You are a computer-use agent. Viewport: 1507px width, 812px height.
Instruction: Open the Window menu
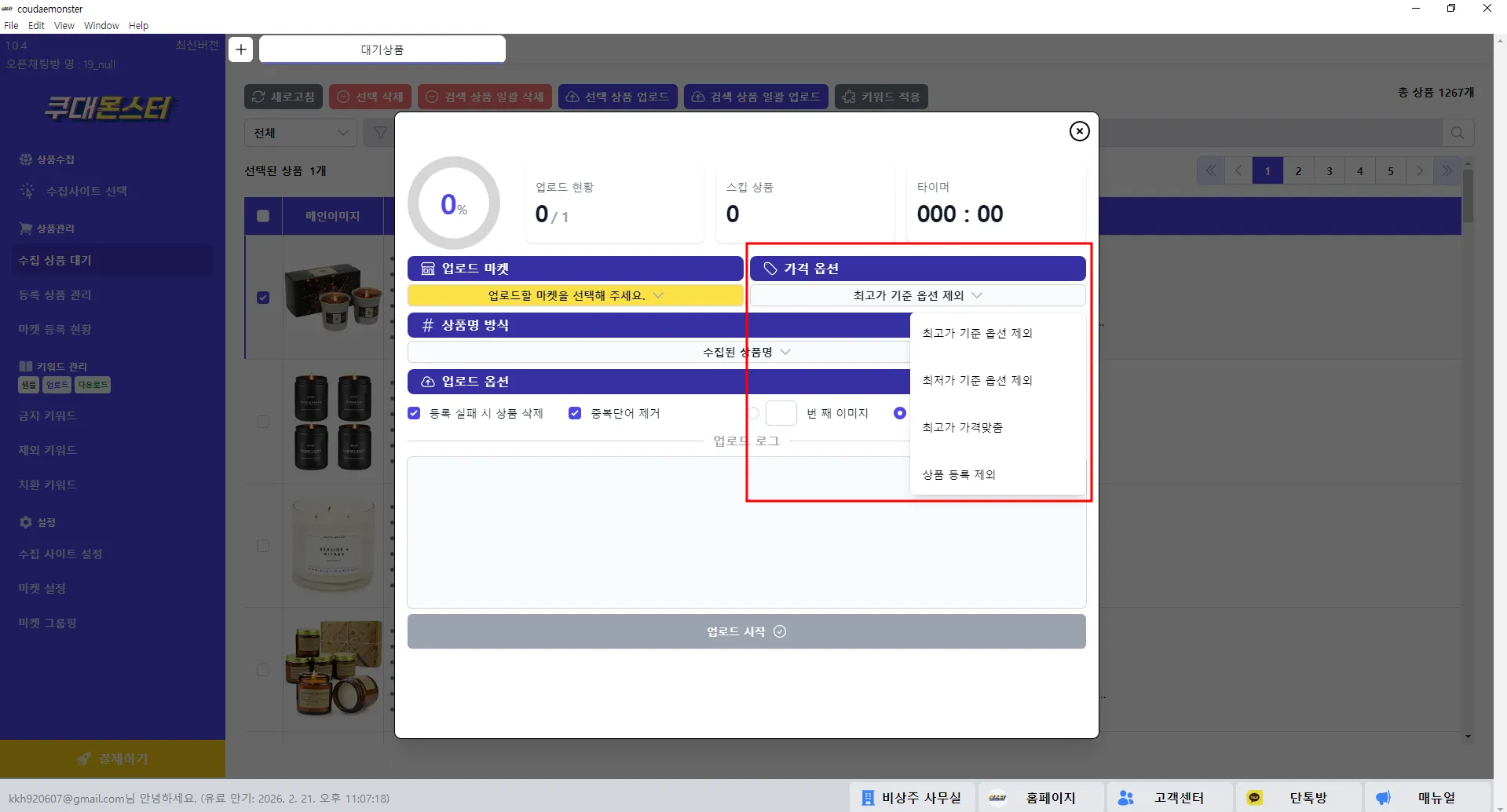101,26
